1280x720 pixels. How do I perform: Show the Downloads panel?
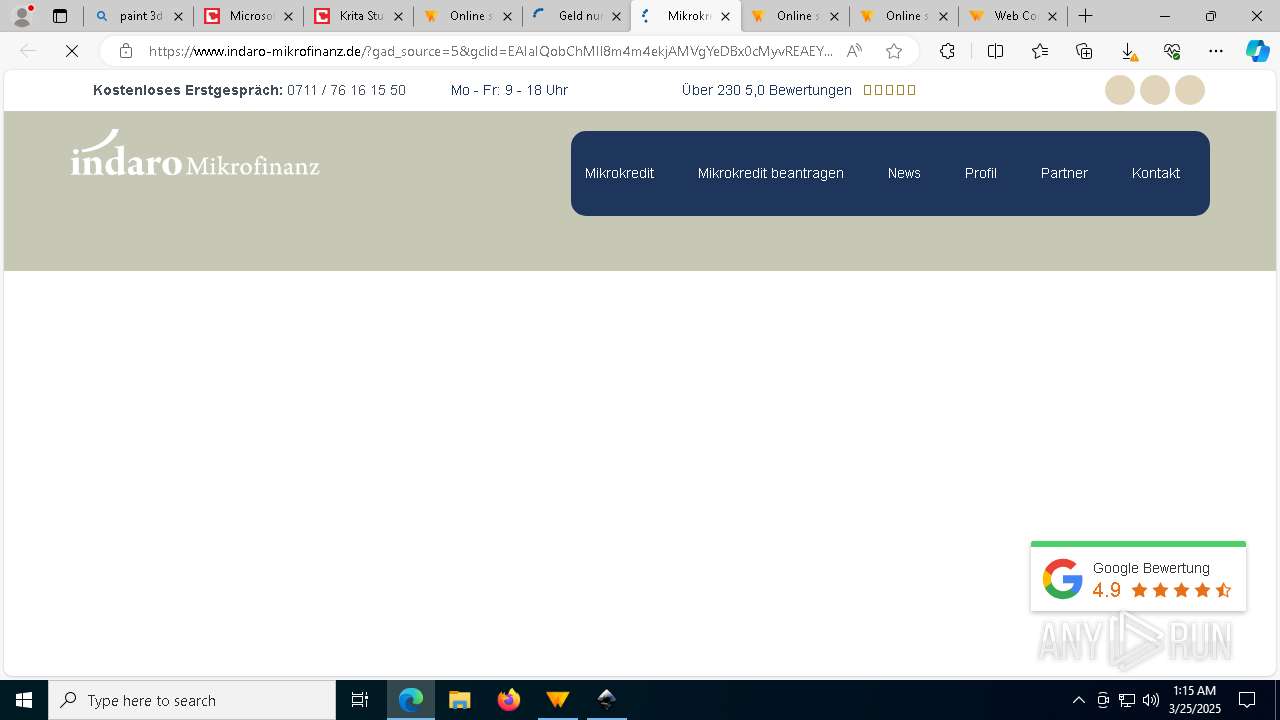(1128, 51)
